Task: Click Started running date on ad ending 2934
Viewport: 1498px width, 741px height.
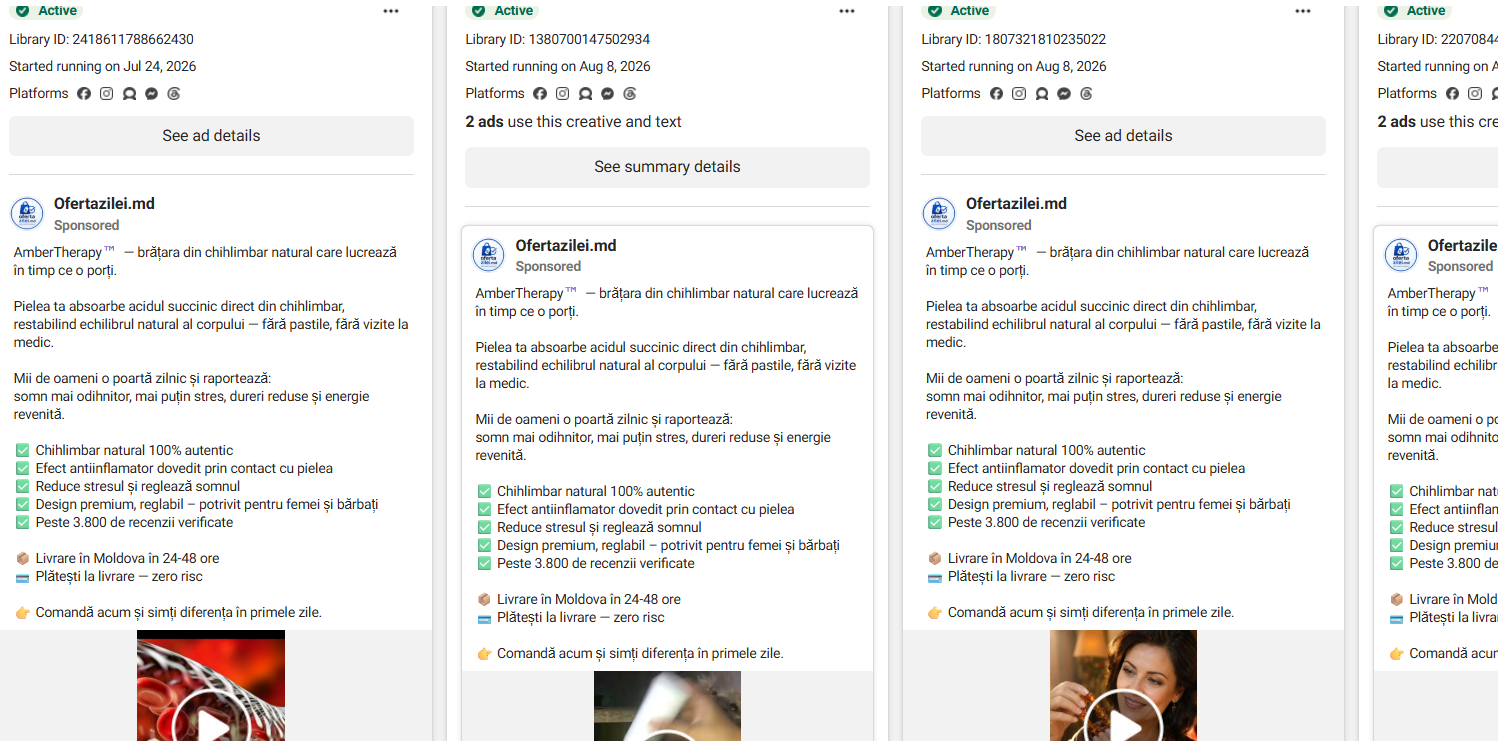Action: pyautogui.click(x=558, y=67)
